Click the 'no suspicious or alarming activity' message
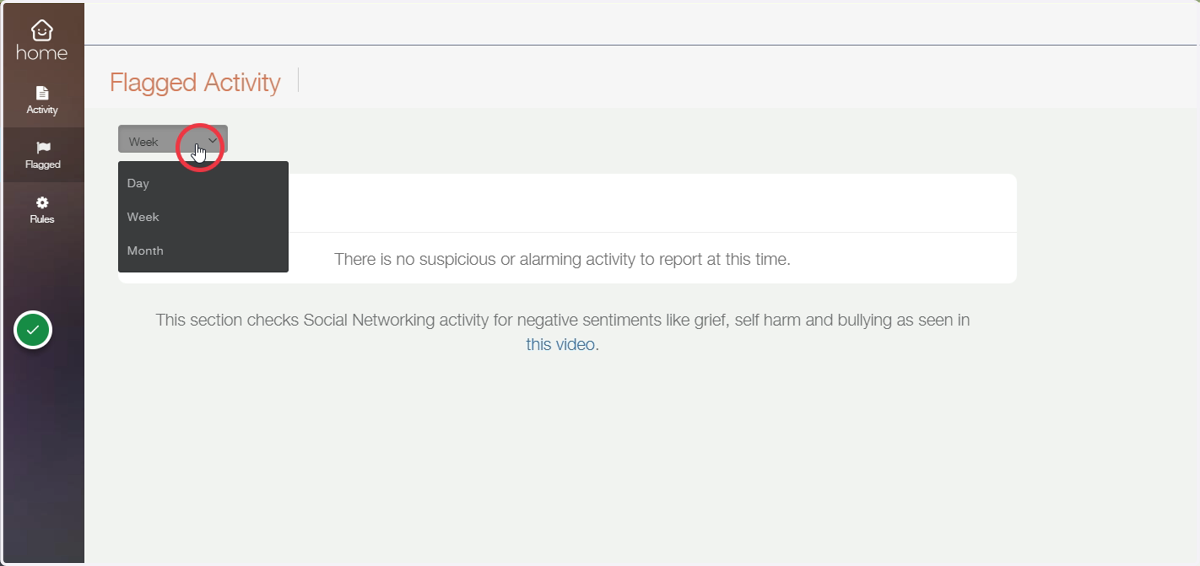 pyautogui.click(x=562, y=259)
